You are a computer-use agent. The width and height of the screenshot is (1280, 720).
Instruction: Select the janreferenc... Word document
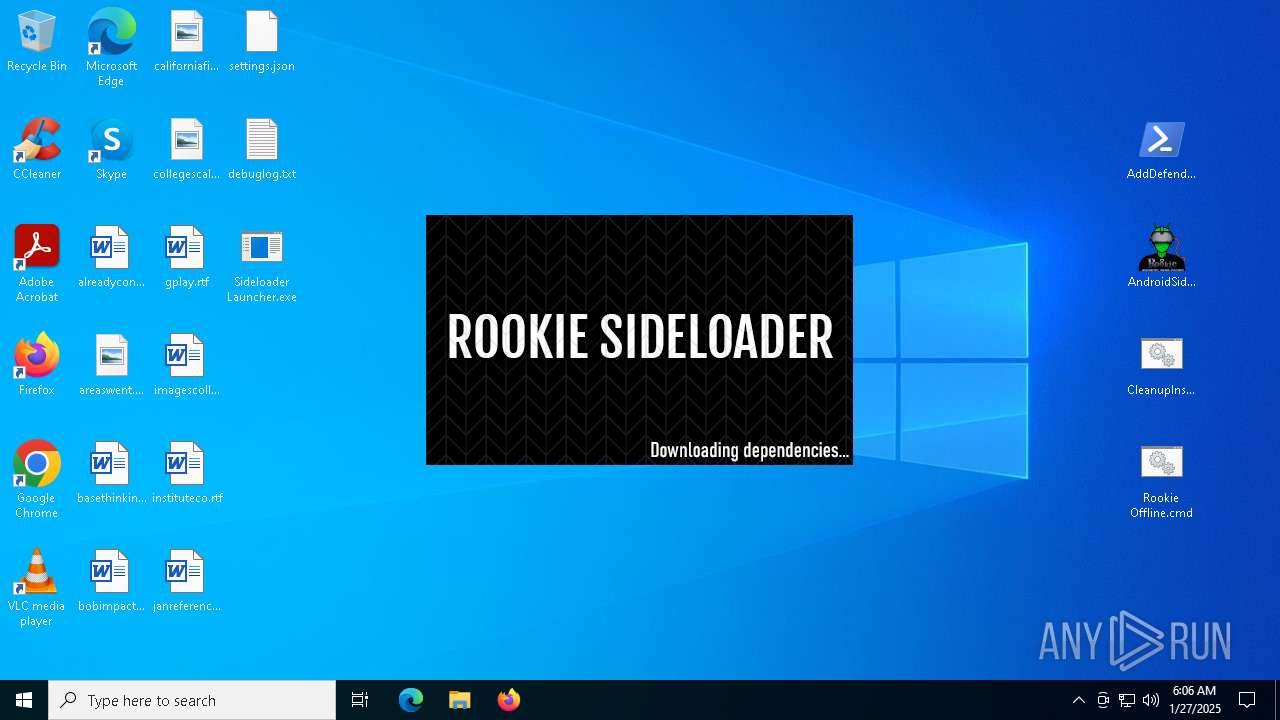click(186, 582)
